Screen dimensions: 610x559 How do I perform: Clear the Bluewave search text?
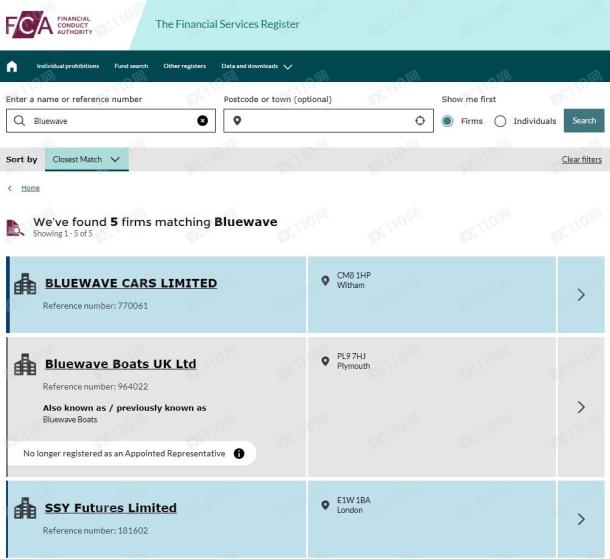point(202,121)
